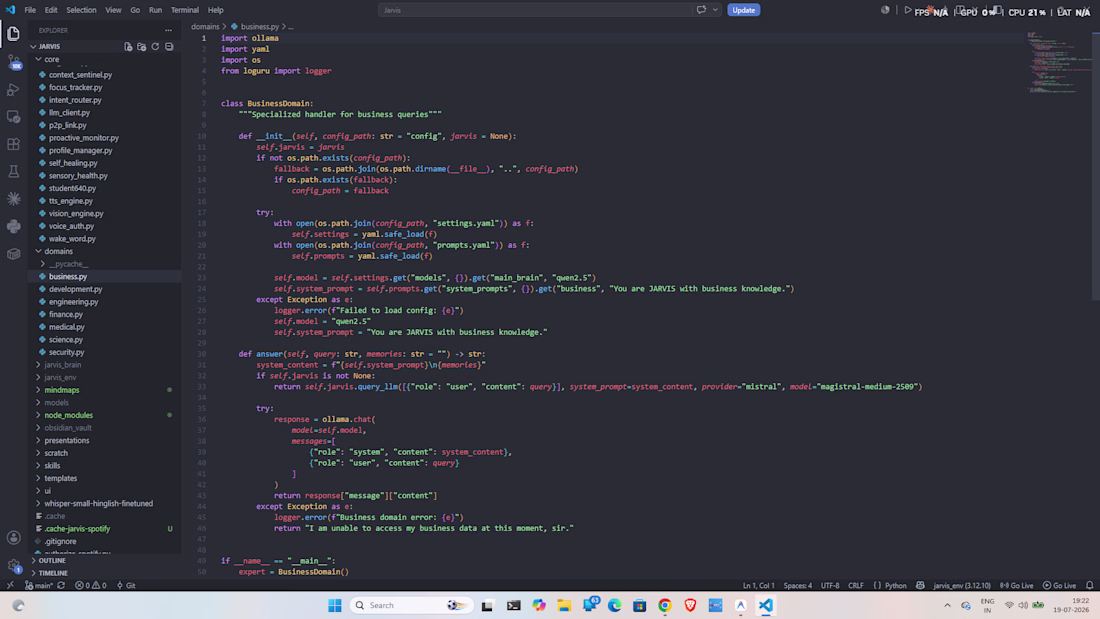The height and width of the screenshot is (619, 1100).
Task: Open the Accounts icon in activity bar
Action: [13, 538]
